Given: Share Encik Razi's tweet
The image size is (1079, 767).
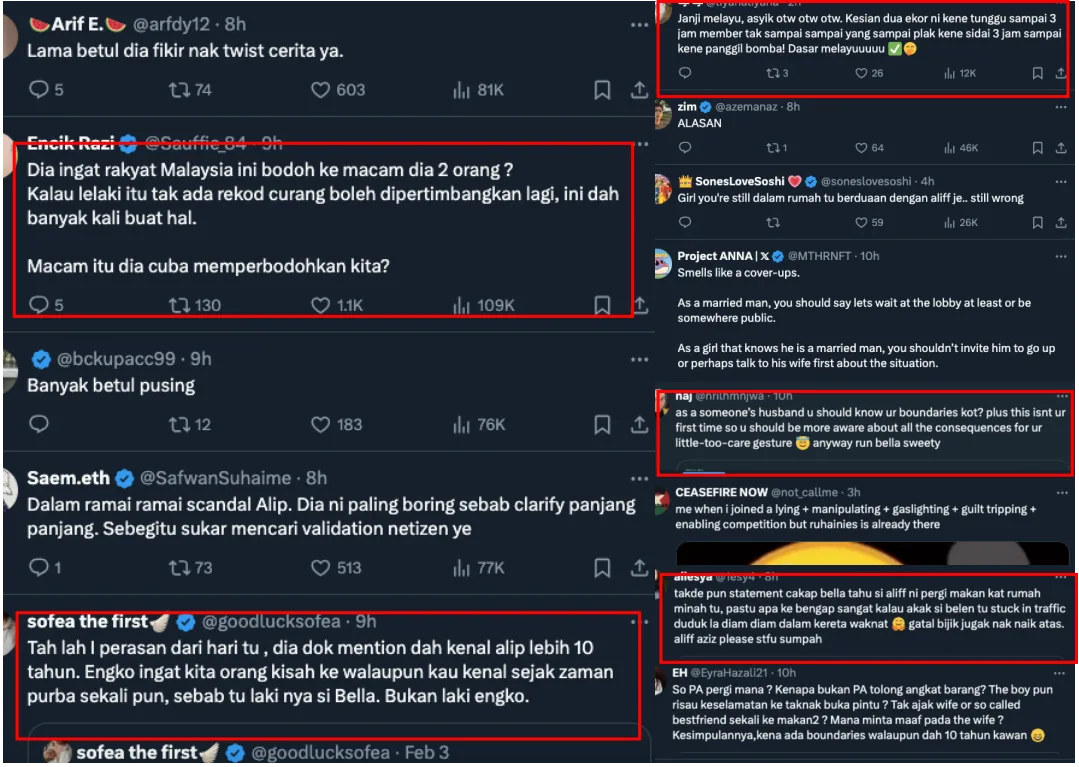Looking at the screenshot, I should (639, 304).
